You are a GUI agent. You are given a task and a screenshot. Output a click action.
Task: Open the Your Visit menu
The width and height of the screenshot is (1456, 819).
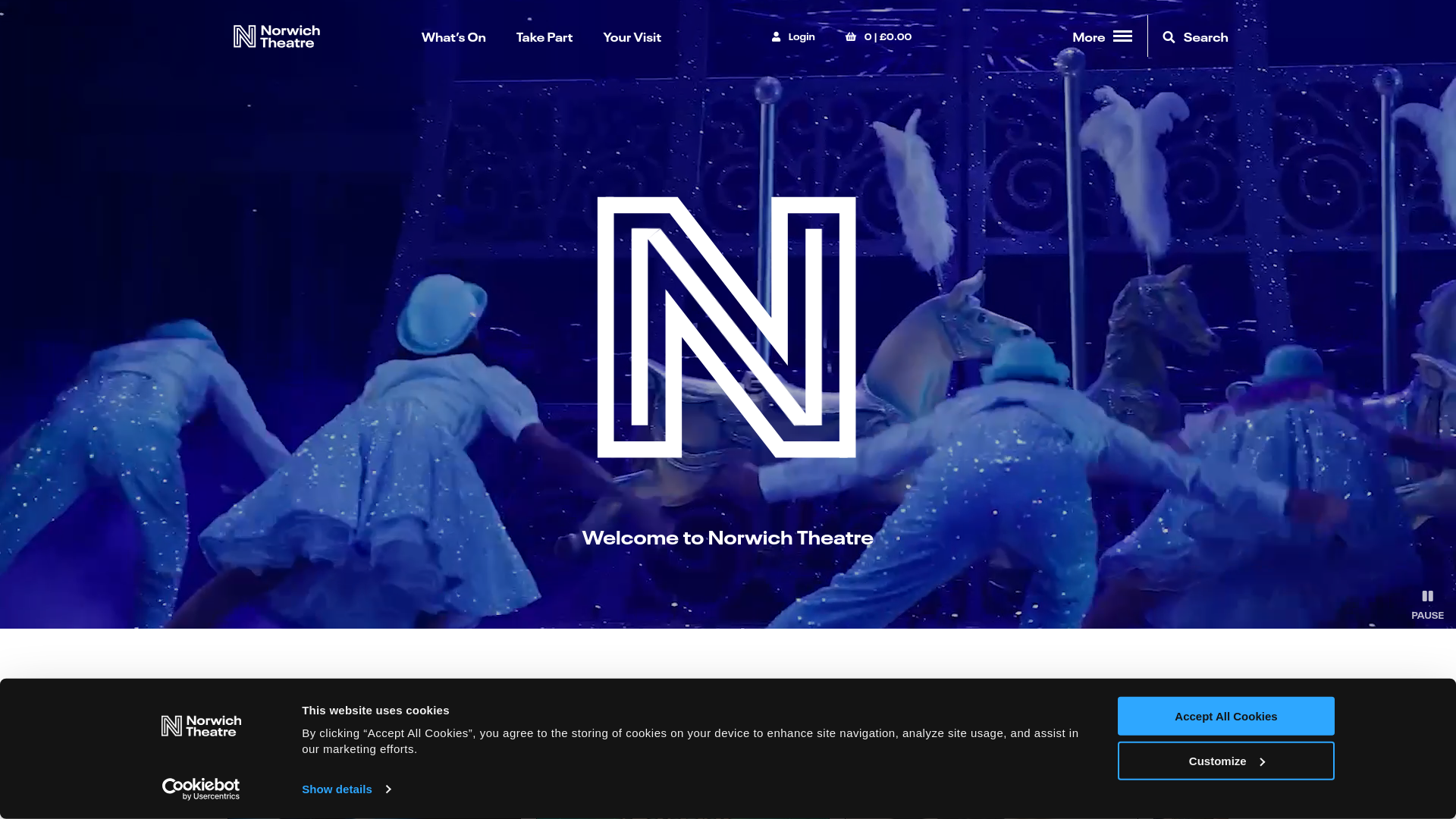[x=632, y=37]
